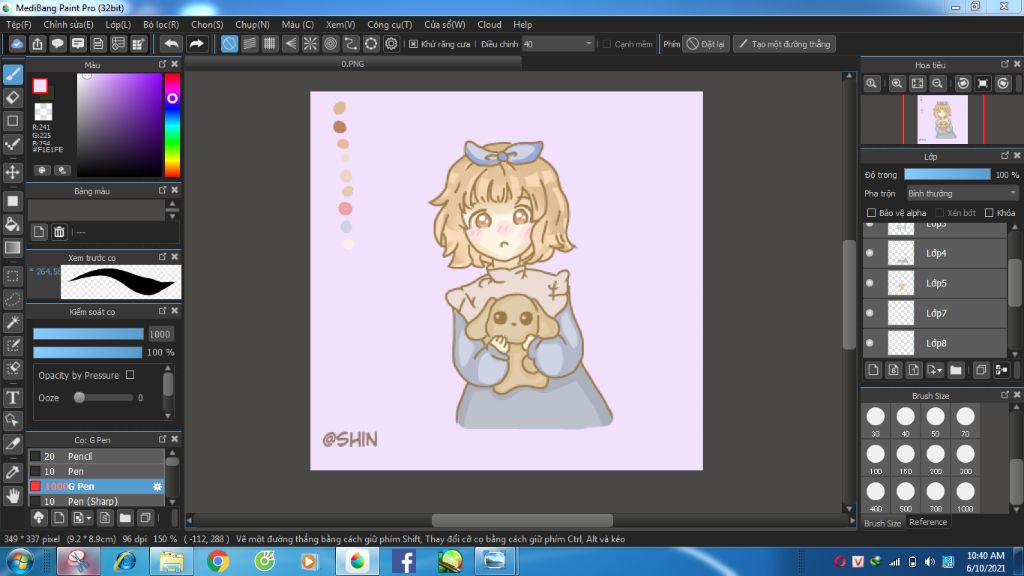Select the Move tool

(x=13, y=172)
